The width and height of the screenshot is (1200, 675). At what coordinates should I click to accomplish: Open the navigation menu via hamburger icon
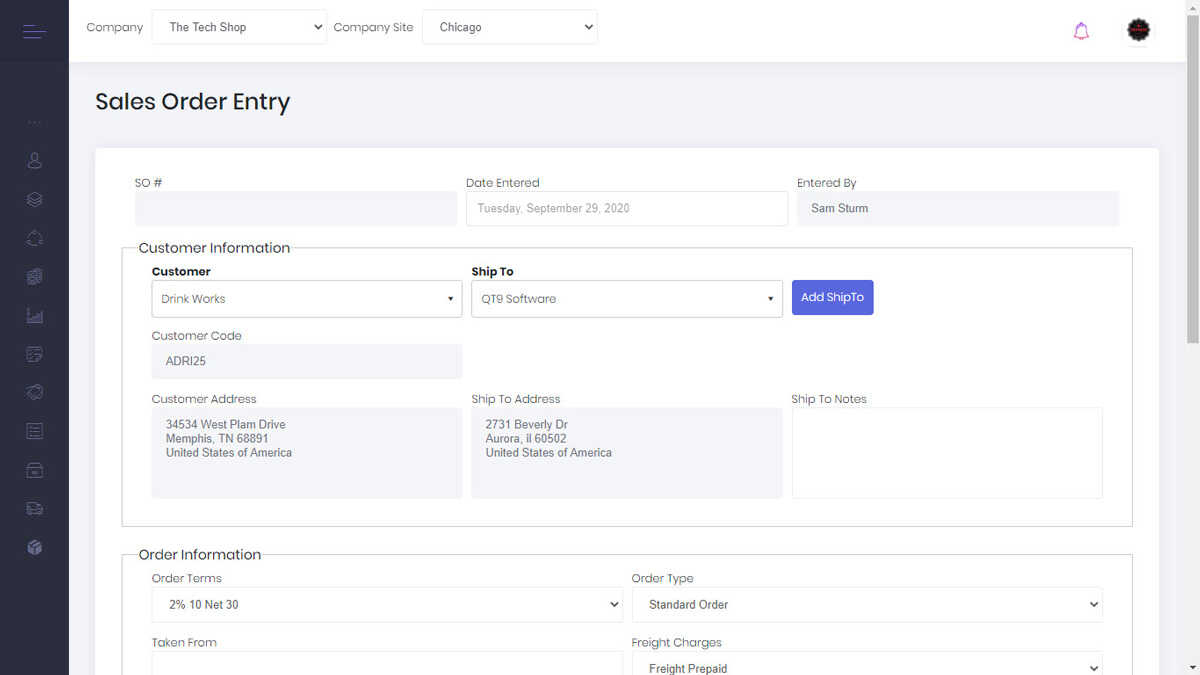(x=33, y=30)
